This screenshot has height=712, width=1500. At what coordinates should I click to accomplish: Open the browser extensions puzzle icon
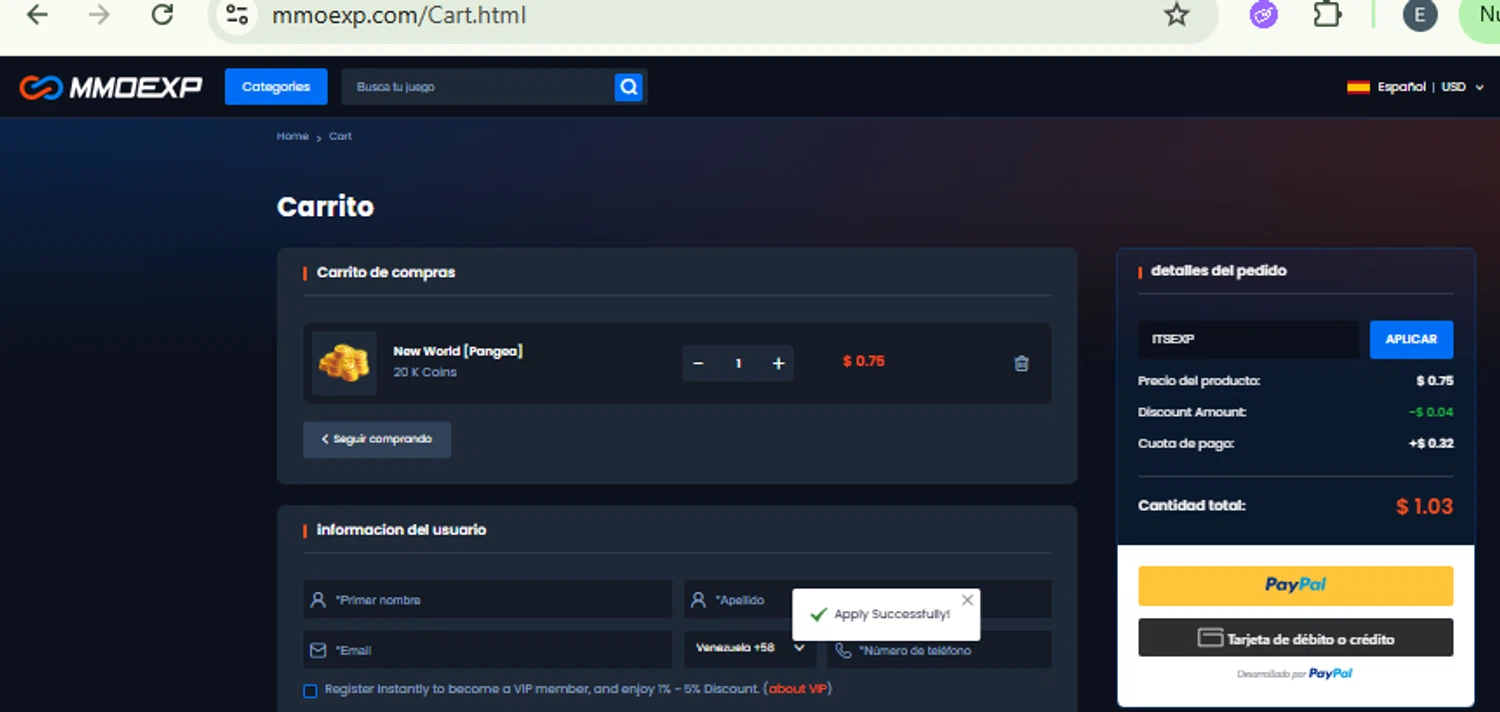tap(1327, 15)
